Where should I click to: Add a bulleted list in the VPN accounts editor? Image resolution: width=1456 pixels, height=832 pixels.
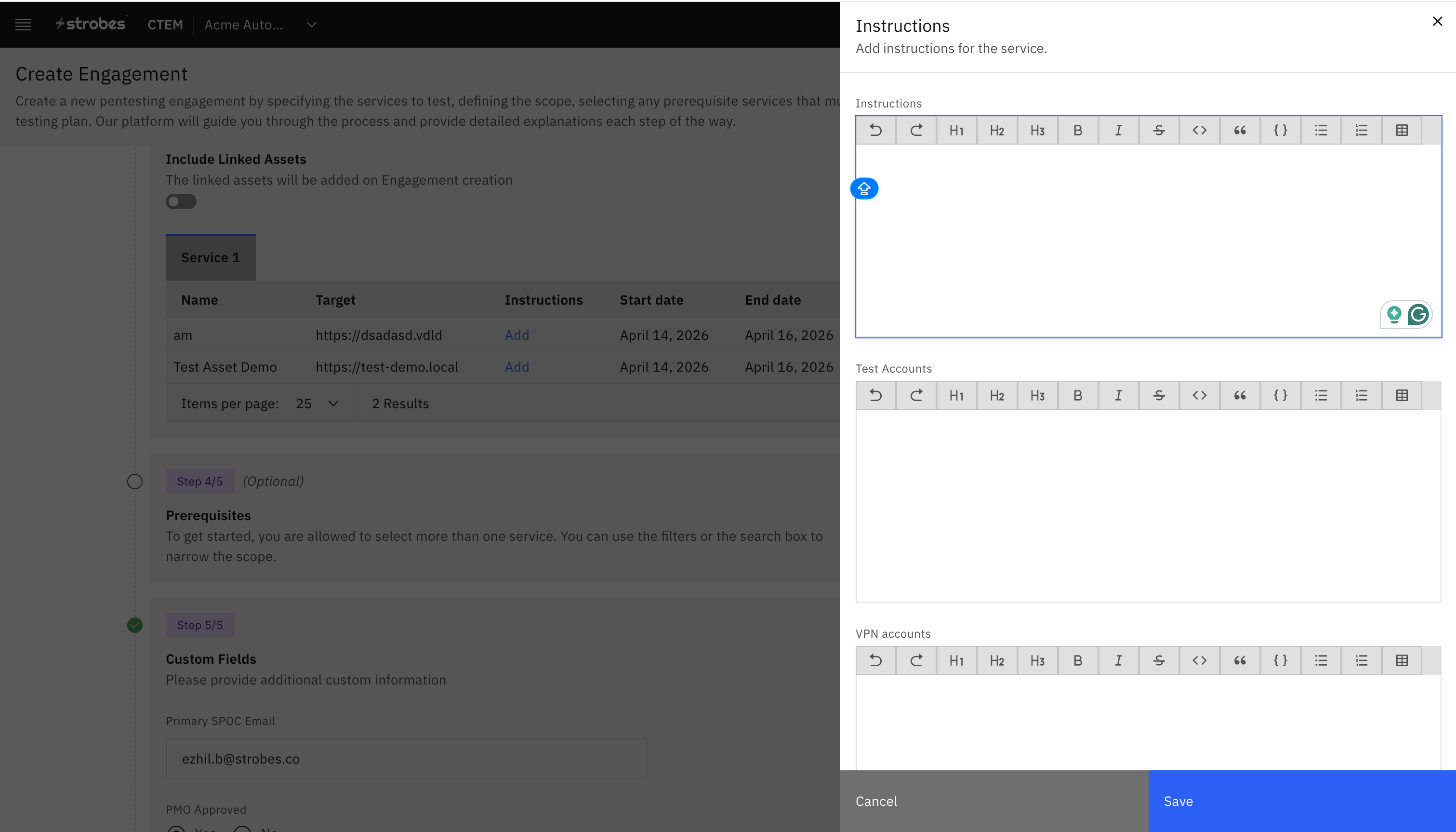coord(1321,660)
